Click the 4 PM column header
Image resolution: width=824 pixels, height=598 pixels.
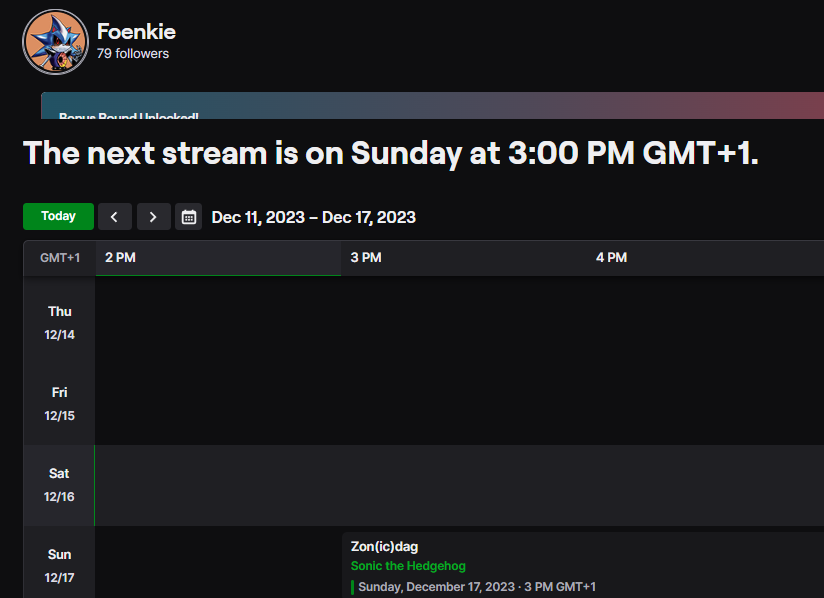(x=611, y=258)
